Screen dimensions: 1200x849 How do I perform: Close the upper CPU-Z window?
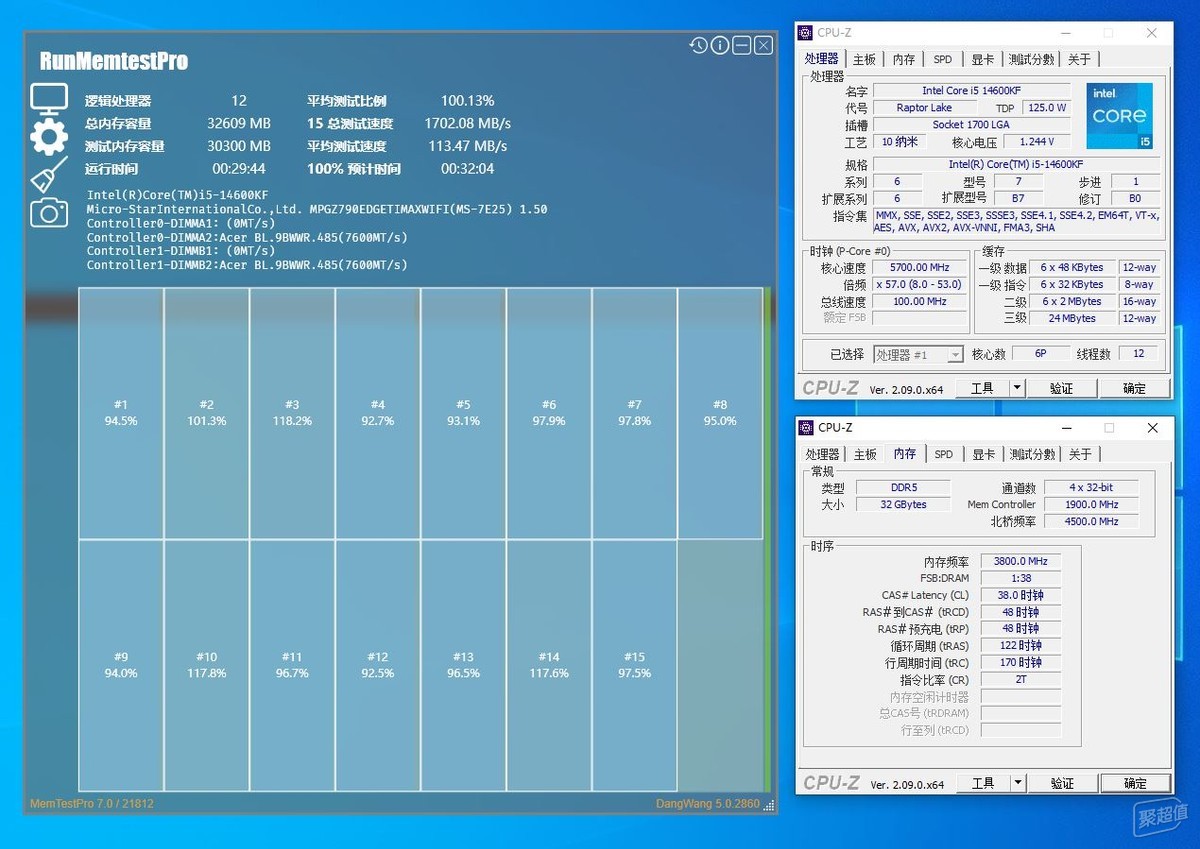point(1152,33)
